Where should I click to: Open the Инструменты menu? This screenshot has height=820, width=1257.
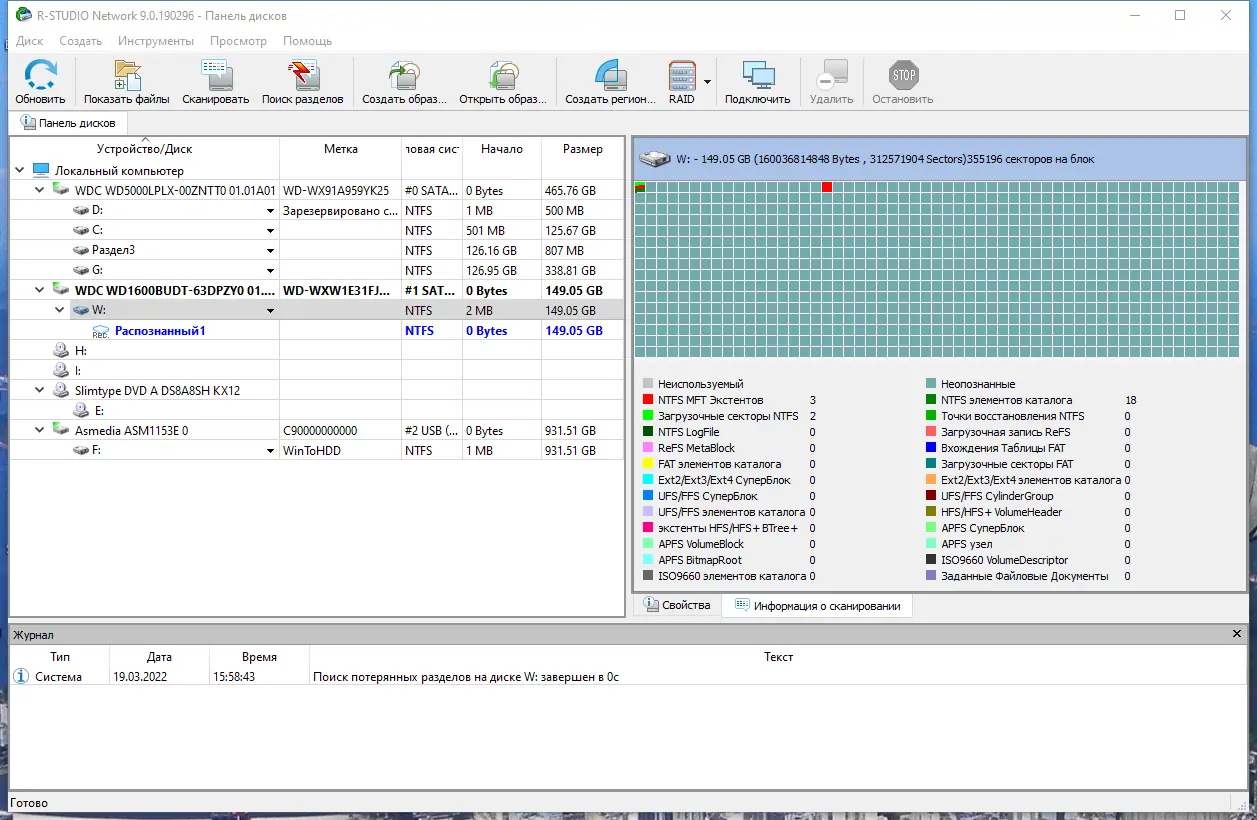(156, 41)
